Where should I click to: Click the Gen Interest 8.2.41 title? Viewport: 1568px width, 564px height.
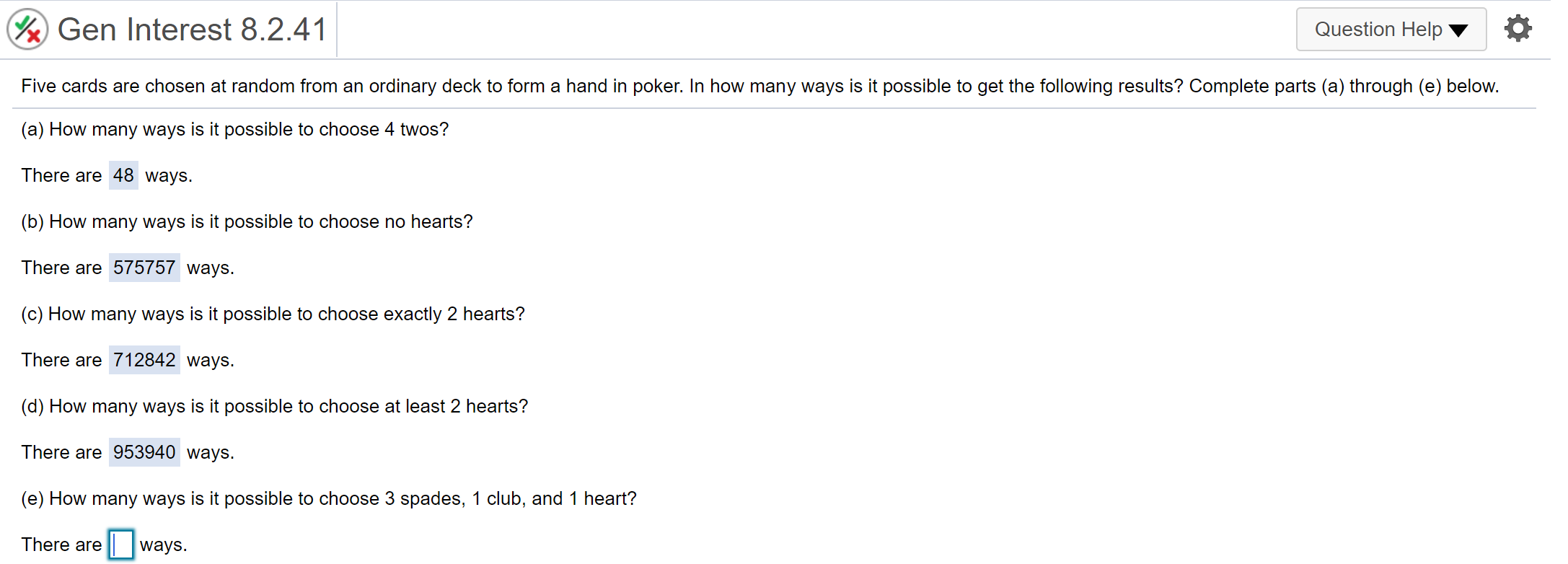coord(192,30)
